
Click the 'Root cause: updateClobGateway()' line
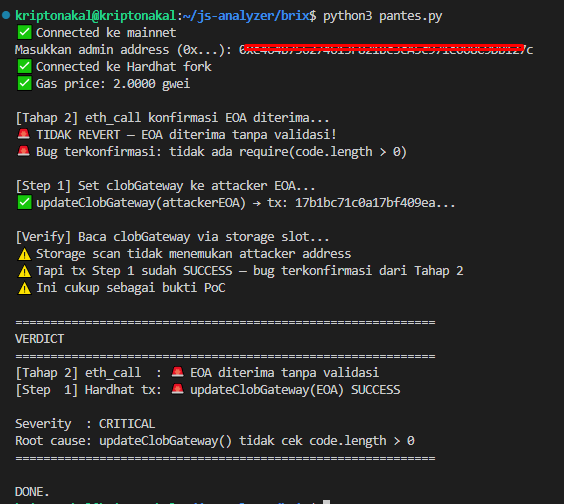[215, 441]
